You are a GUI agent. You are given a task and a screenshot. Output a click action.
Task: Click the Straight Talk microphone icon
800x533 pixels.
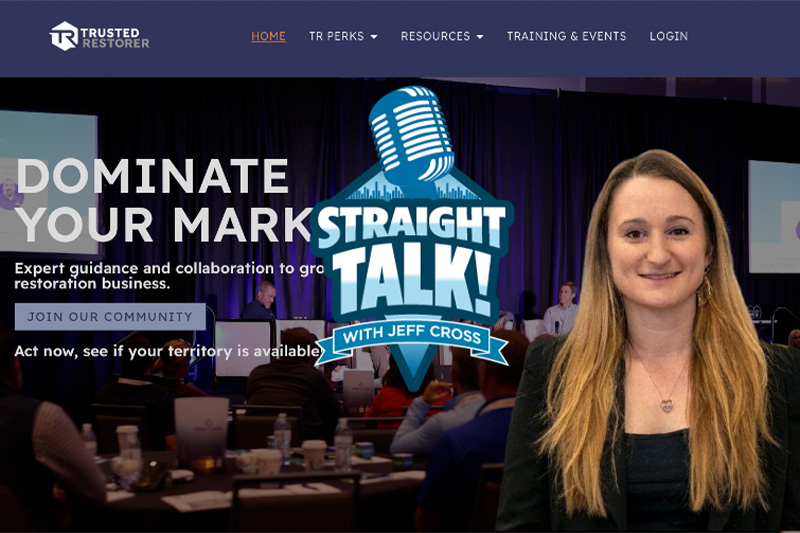coord(412,135)
